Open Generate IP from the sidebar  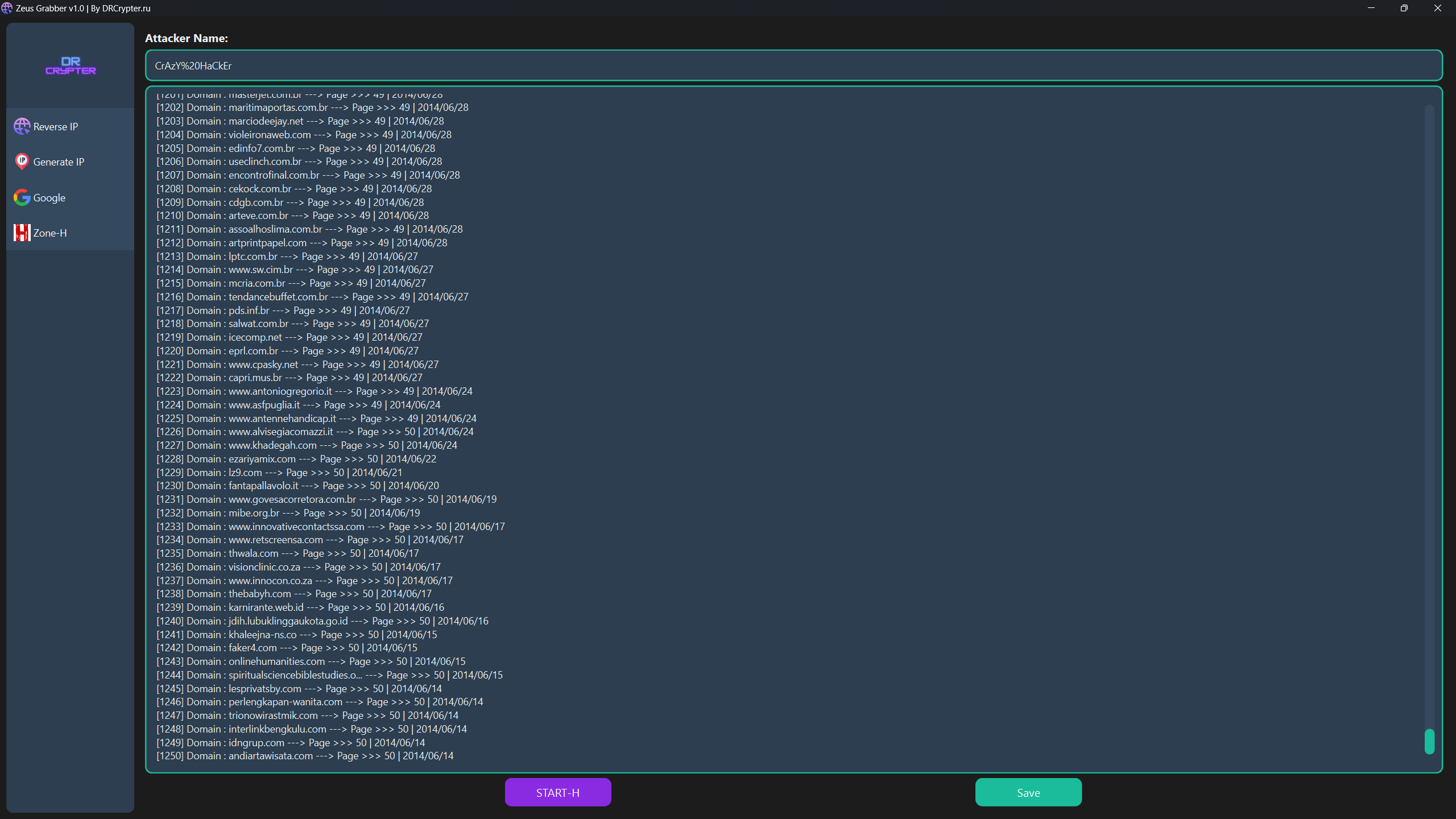(59, 162)
